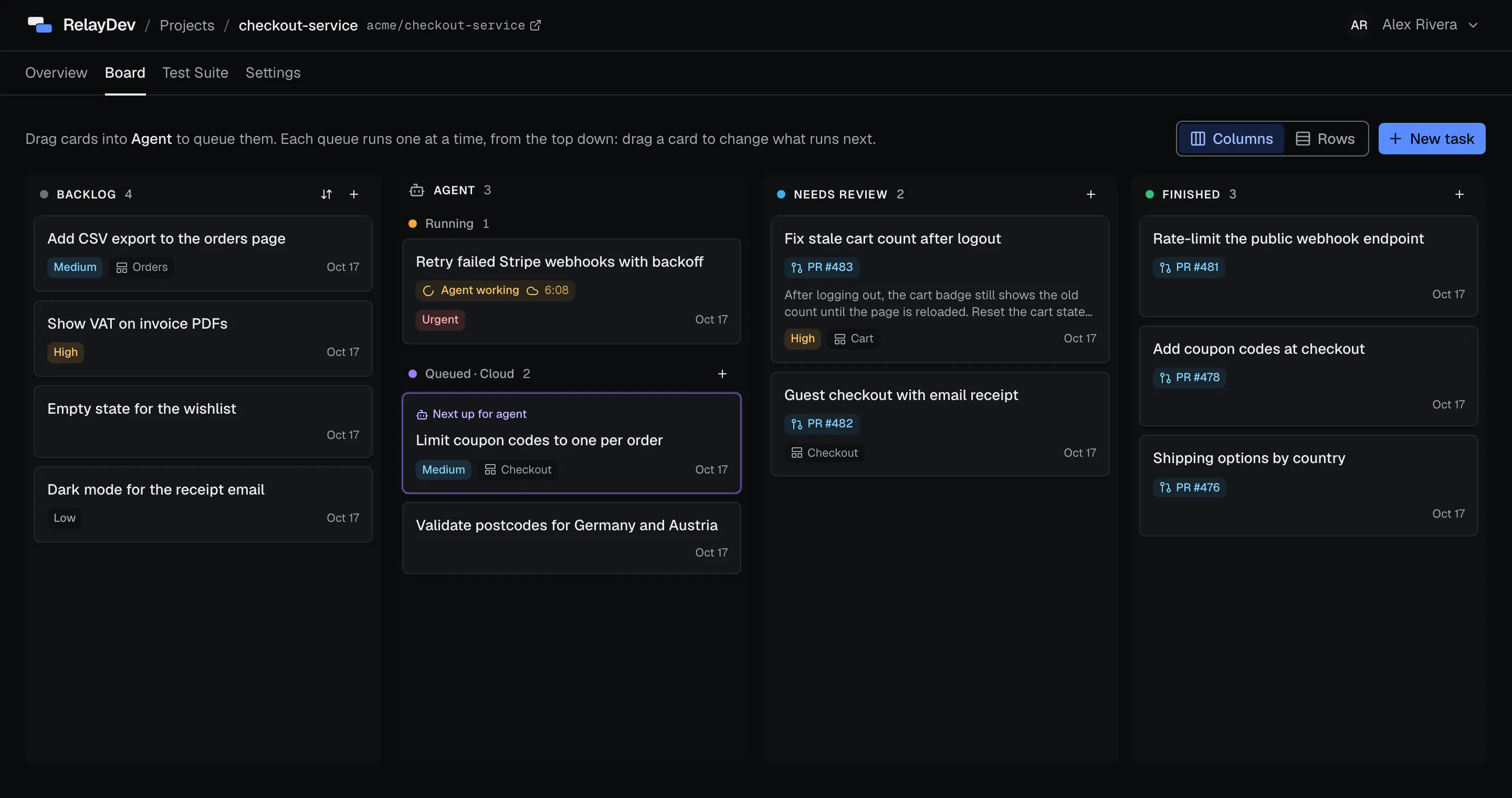
Task: Select the Board tab
Action: tap(125, 73)
